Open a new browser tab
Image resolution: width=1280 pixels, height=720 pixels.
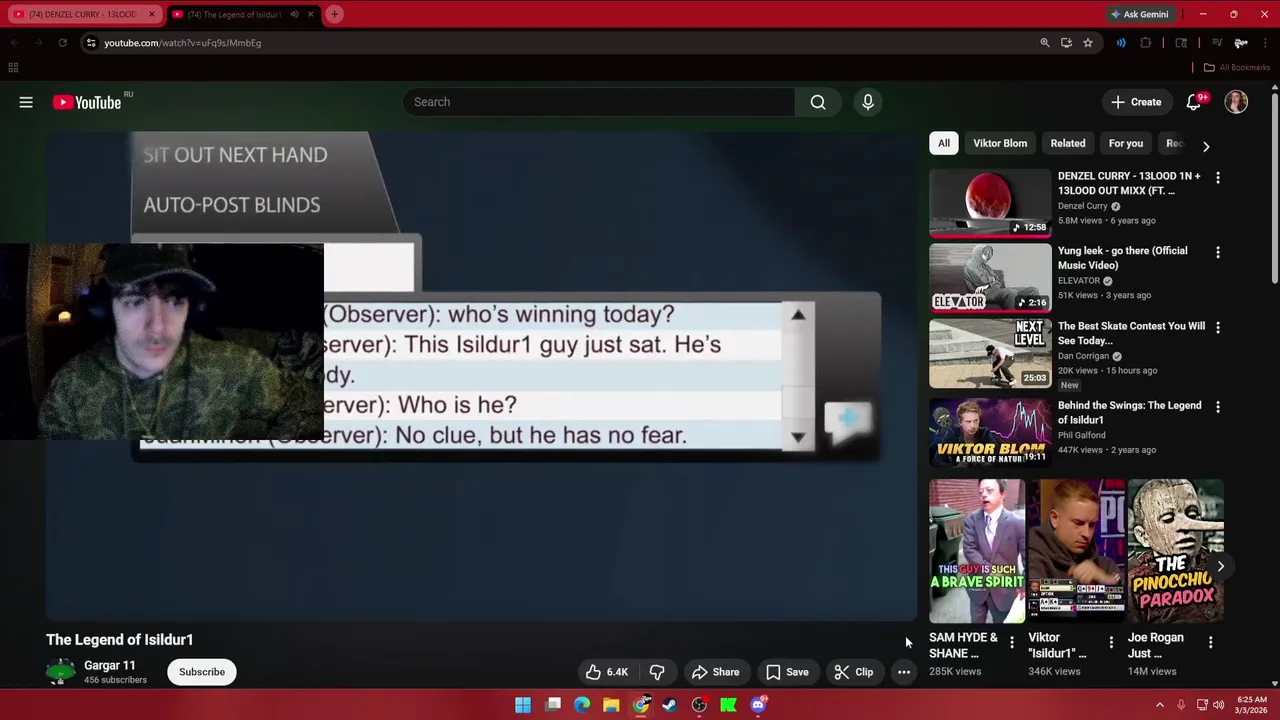pyautogui.click(x=335, y=14)
